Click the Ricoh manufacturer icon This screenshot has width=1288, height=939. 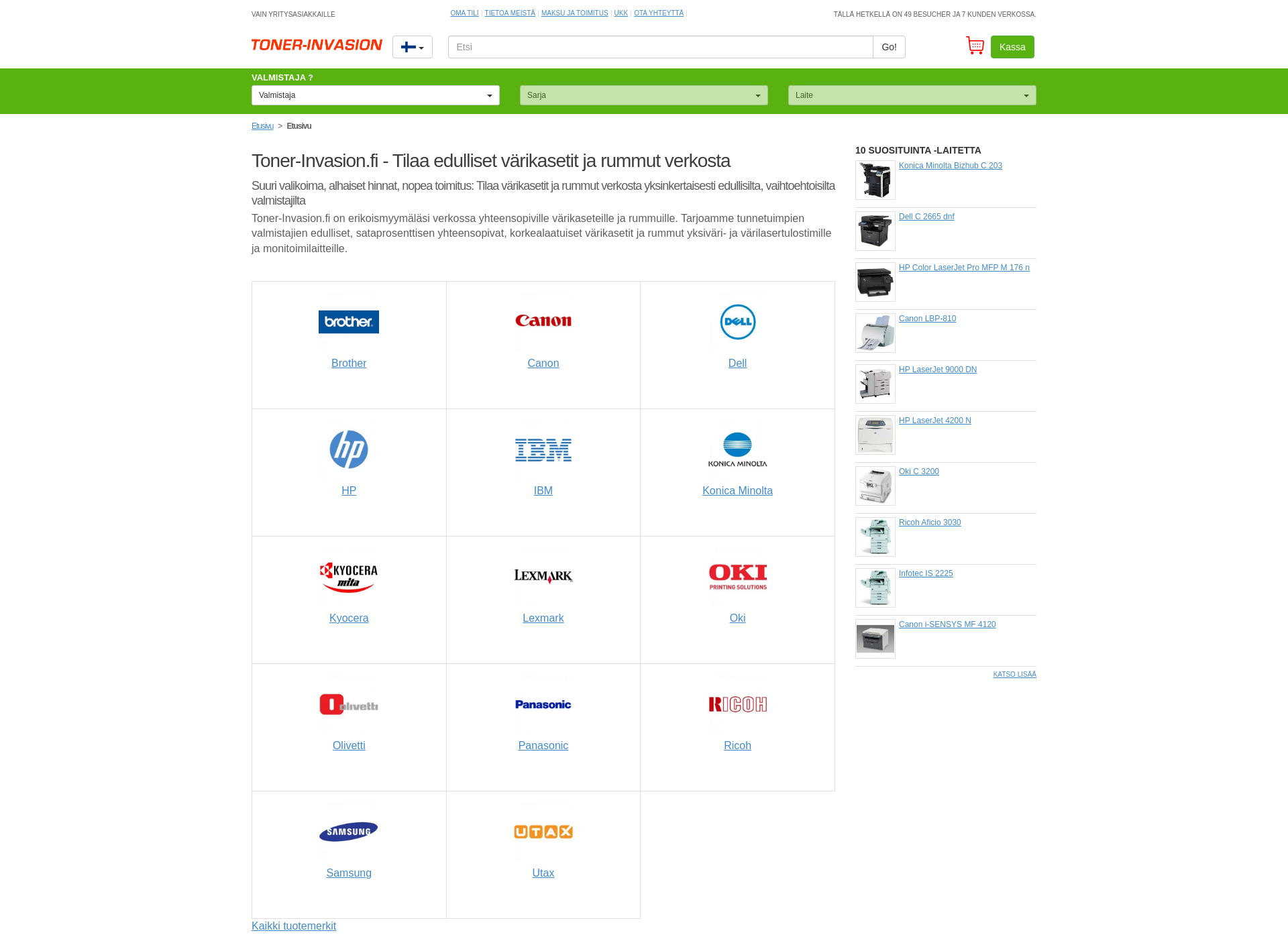[737, 704]
